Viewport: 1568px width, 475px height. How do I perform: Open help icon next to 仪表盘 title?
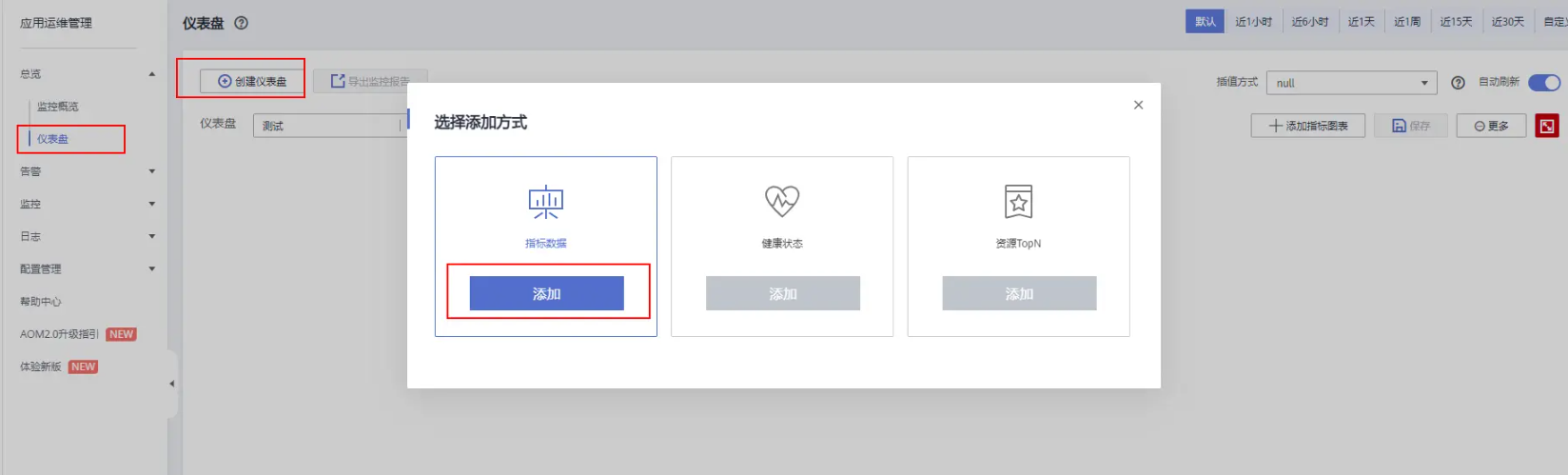click(242, 23)
